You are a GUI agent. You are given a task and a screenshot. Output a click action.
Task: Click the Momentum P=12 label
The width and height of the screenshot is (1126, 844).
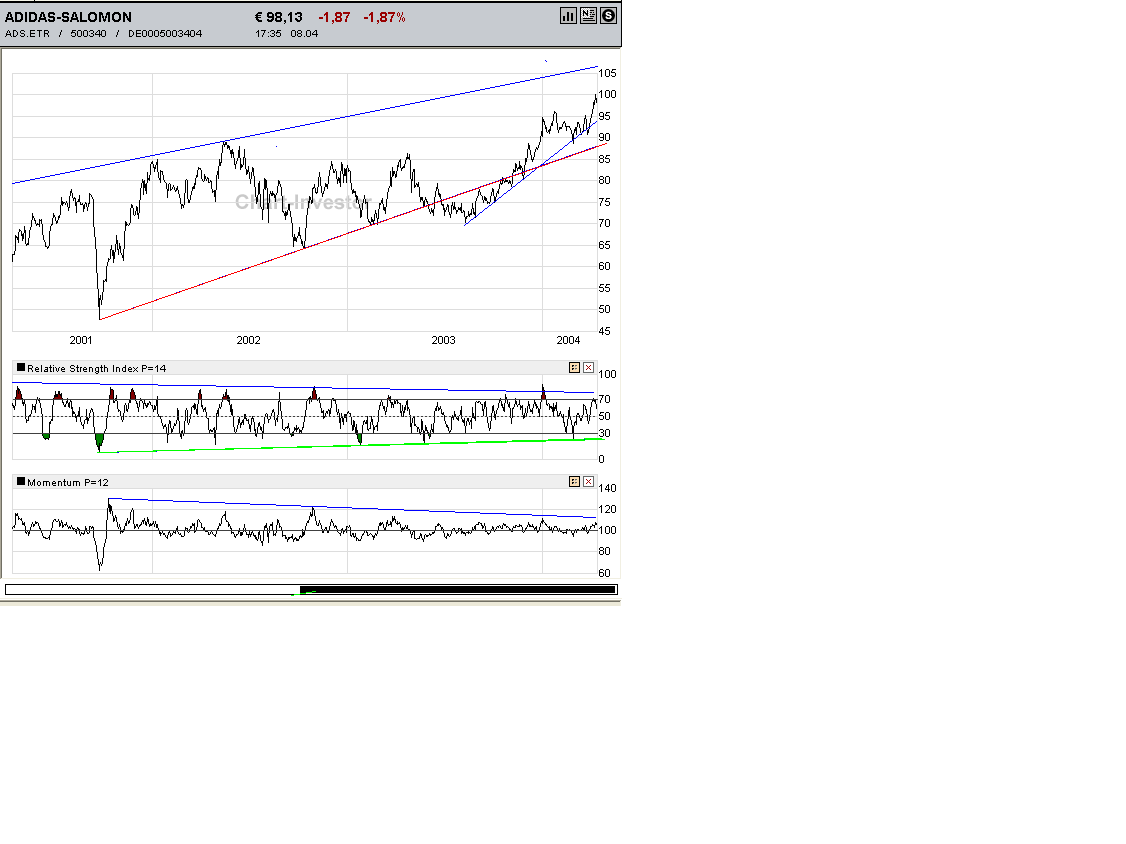click(68, 483)
